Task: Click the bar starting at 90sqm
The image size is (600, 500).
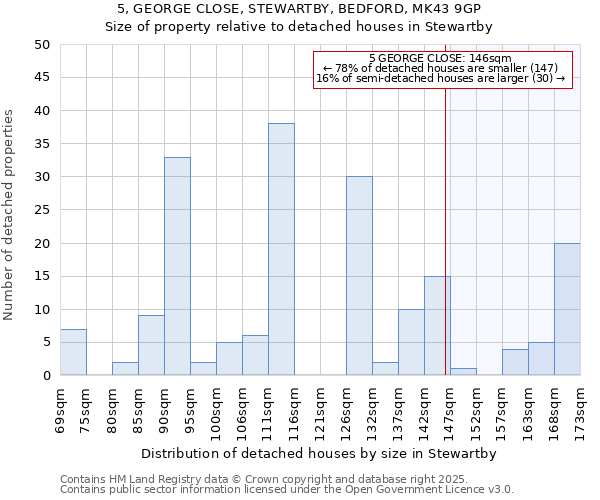Action: tap(177, 267)
